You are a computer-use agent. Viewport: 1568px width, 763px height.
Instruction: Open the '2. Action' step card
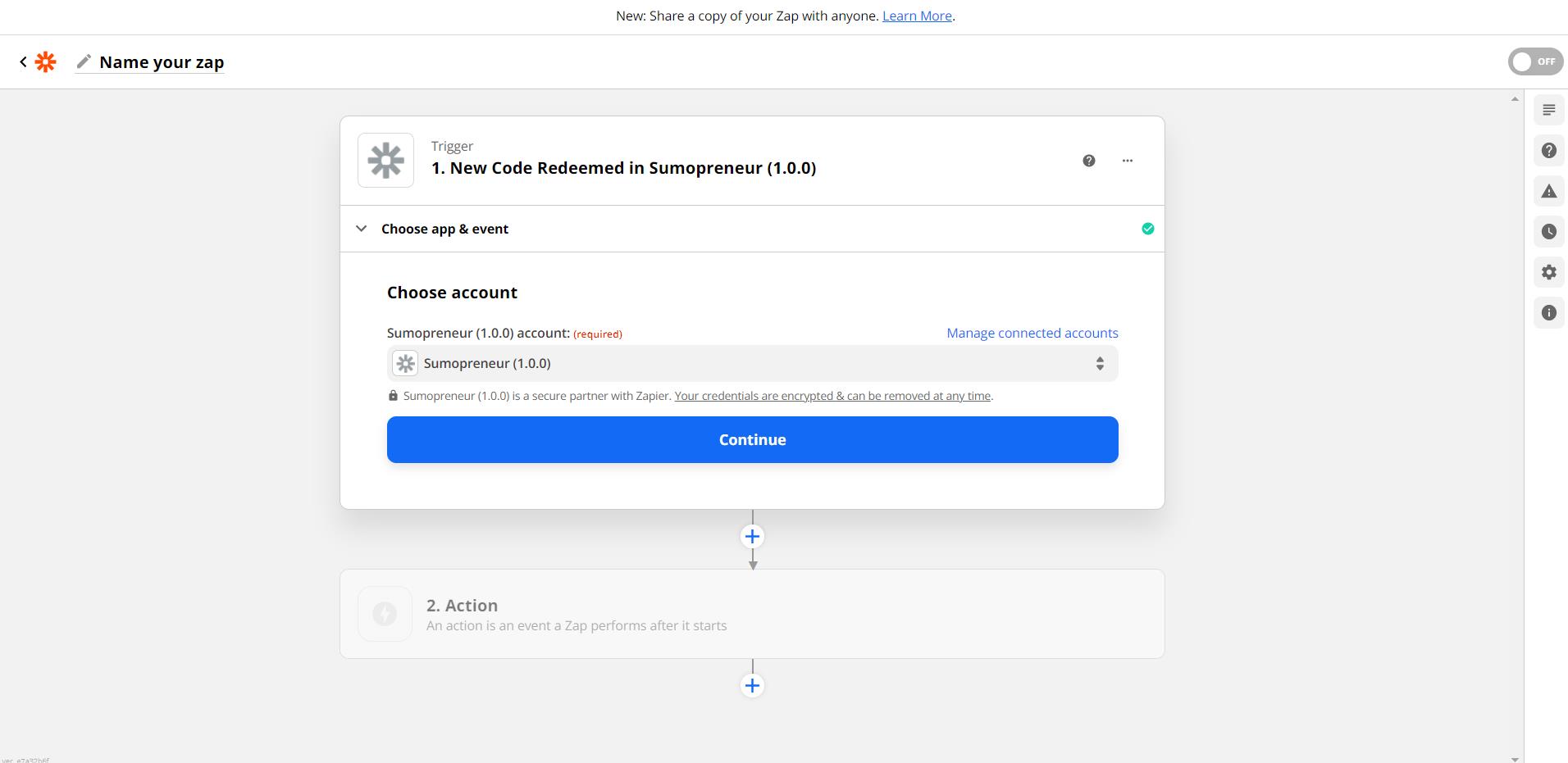752,614
